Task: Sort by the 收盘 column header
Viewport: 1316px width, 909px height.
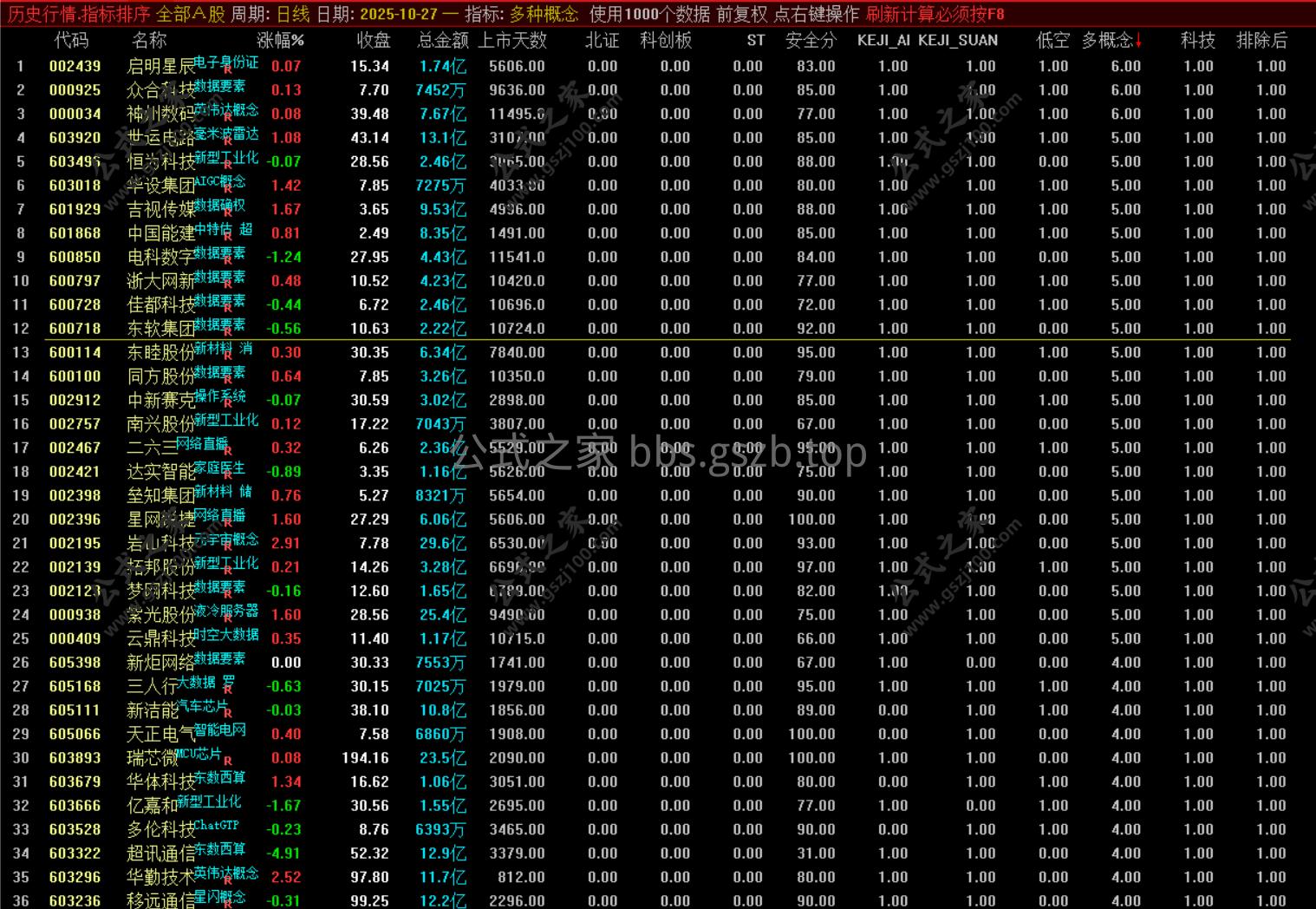Action: click(374, 40)
